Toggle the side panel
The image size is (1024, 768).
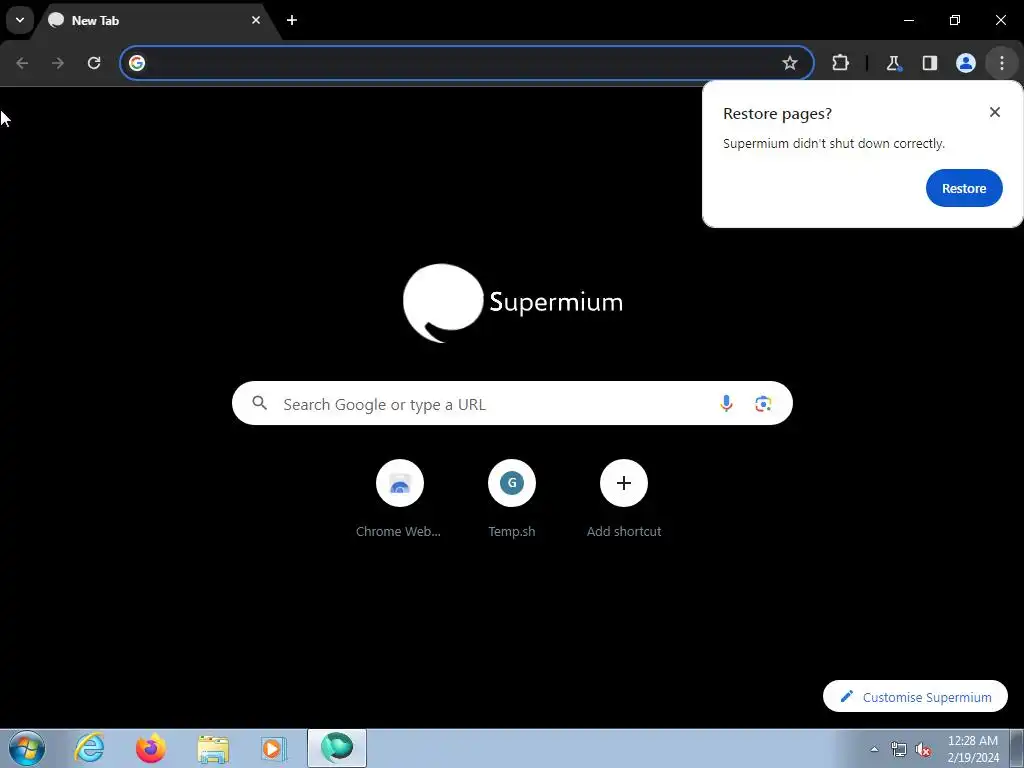click(929, 63)
